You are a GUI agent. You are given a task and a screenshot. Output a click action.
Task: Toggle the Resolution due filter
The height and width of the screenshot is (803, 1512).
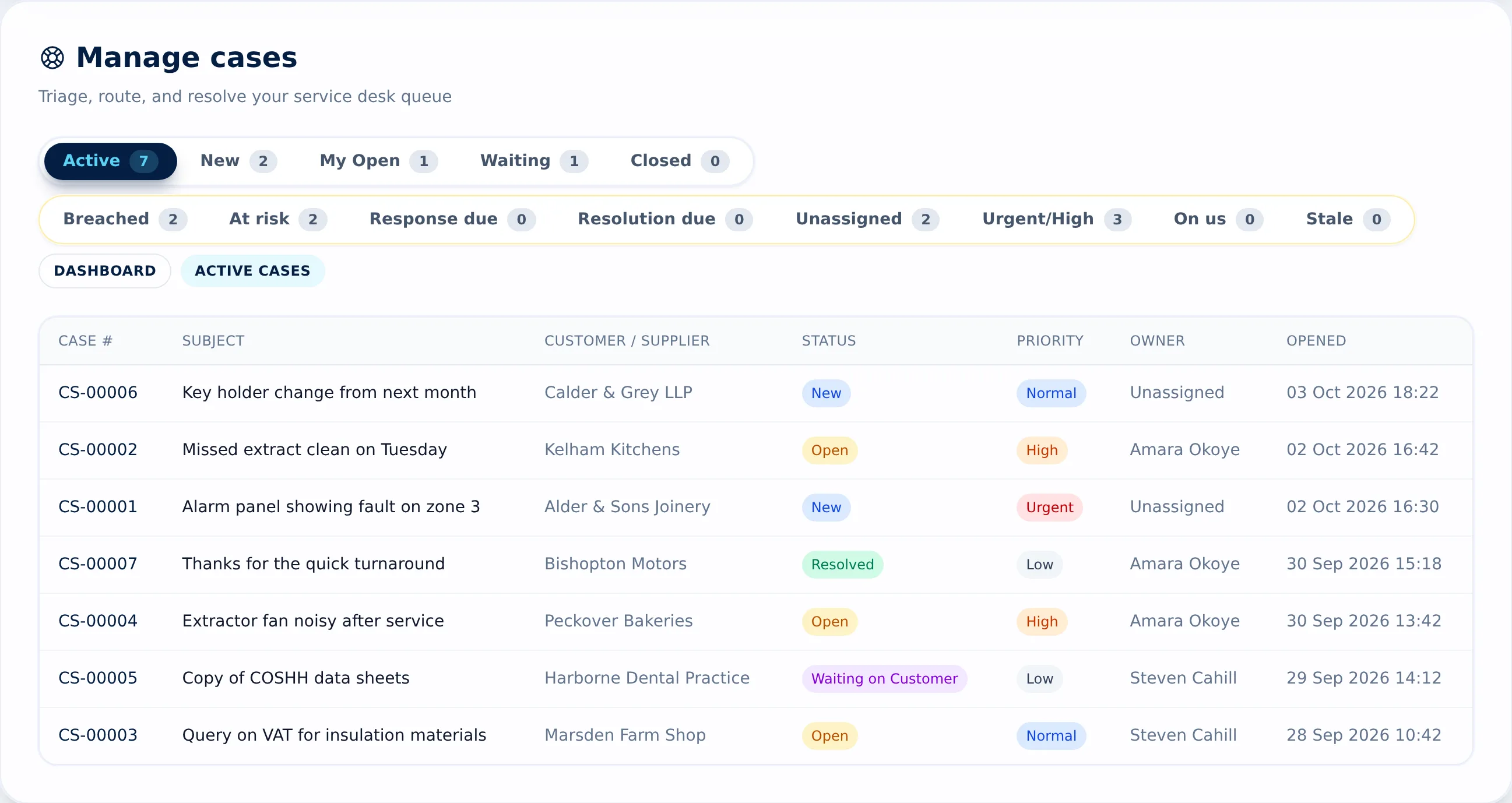(x=665, y=219)
